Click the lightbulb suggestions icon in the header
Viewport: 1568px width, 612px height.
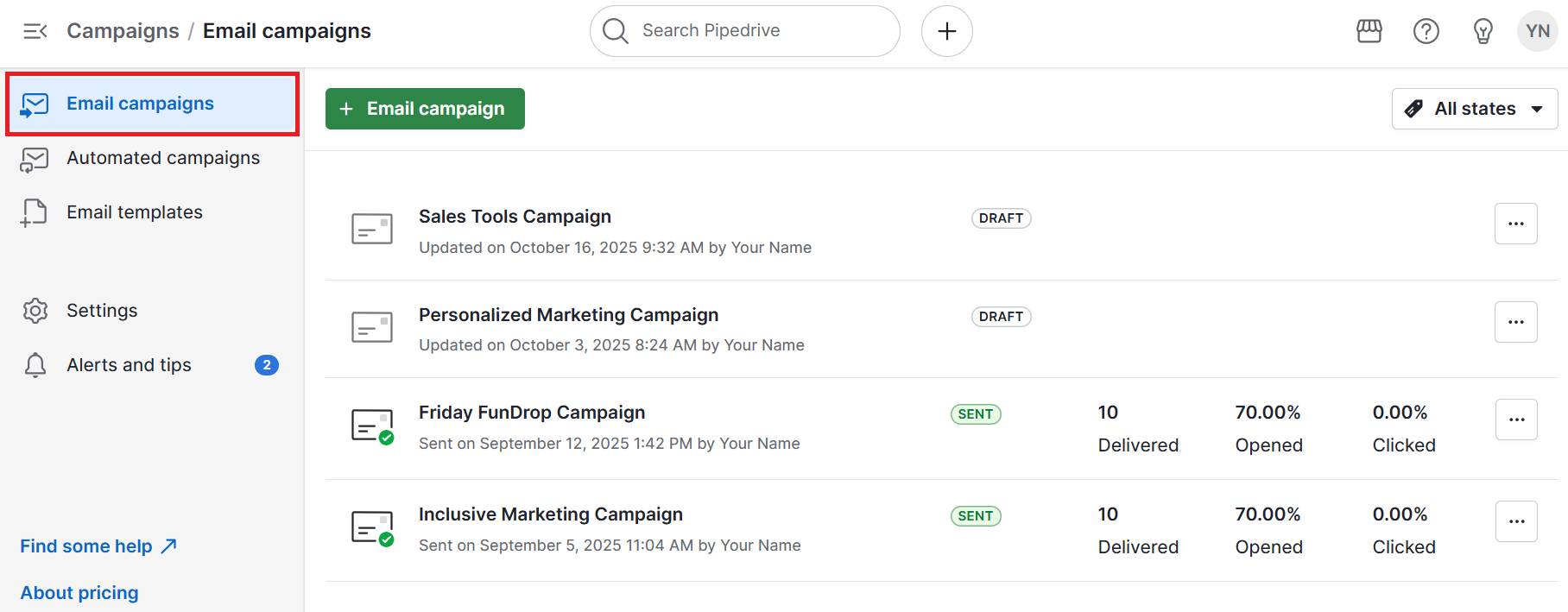pyautogui.click(x=1483, y=31)
